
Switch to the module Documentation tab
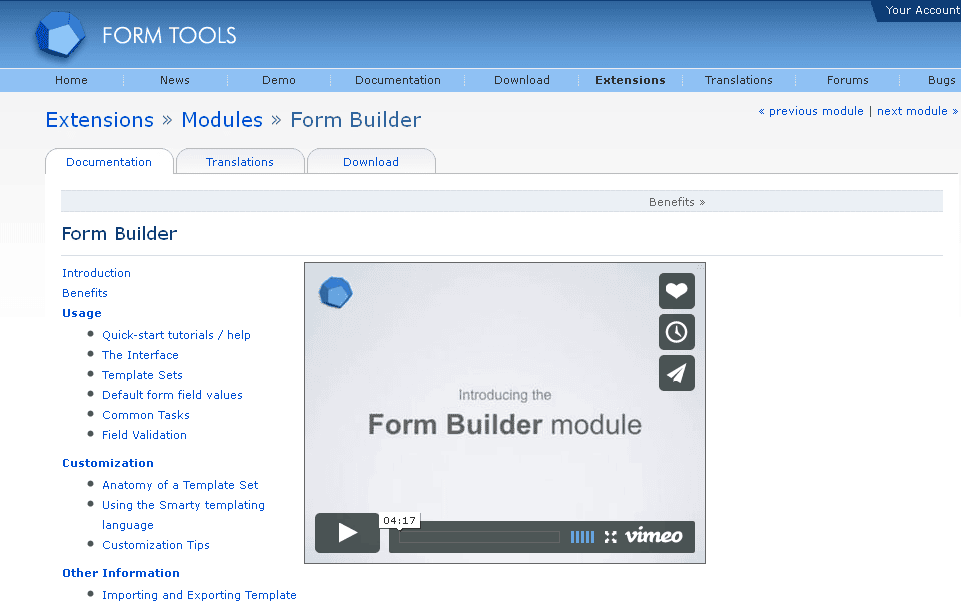click(x=109, y=162)
